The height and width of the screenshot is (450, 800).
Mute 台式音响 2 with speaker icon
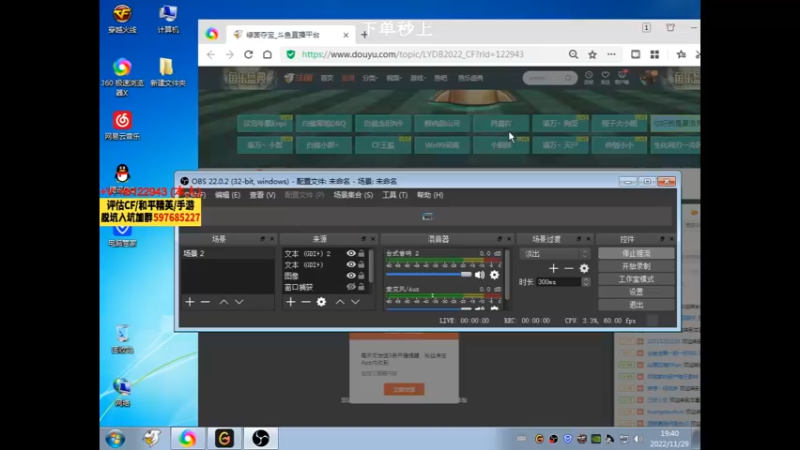480,275
